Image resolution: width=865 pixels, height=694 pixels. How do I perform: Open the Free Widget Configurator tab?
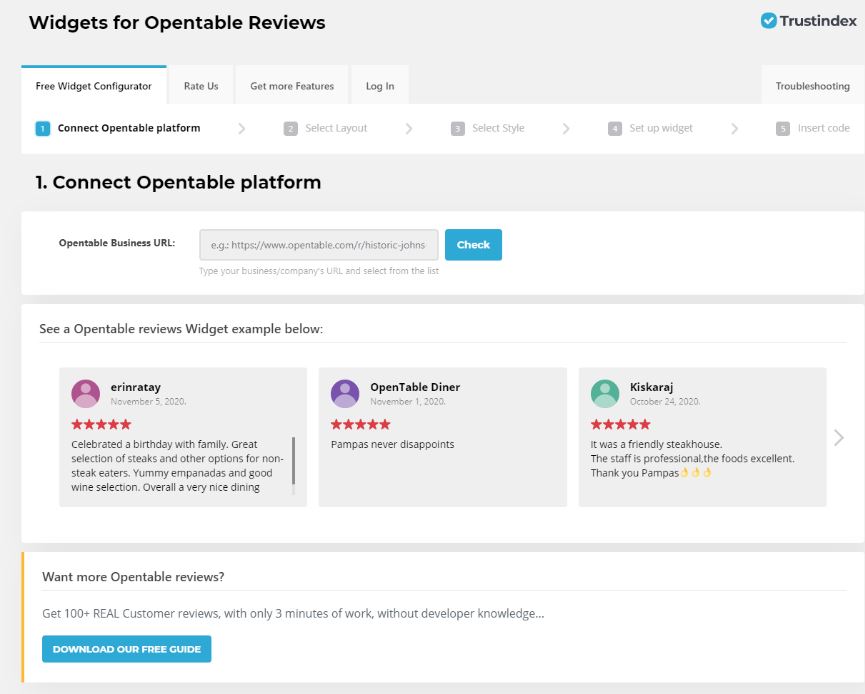click(x=94, y=86)
